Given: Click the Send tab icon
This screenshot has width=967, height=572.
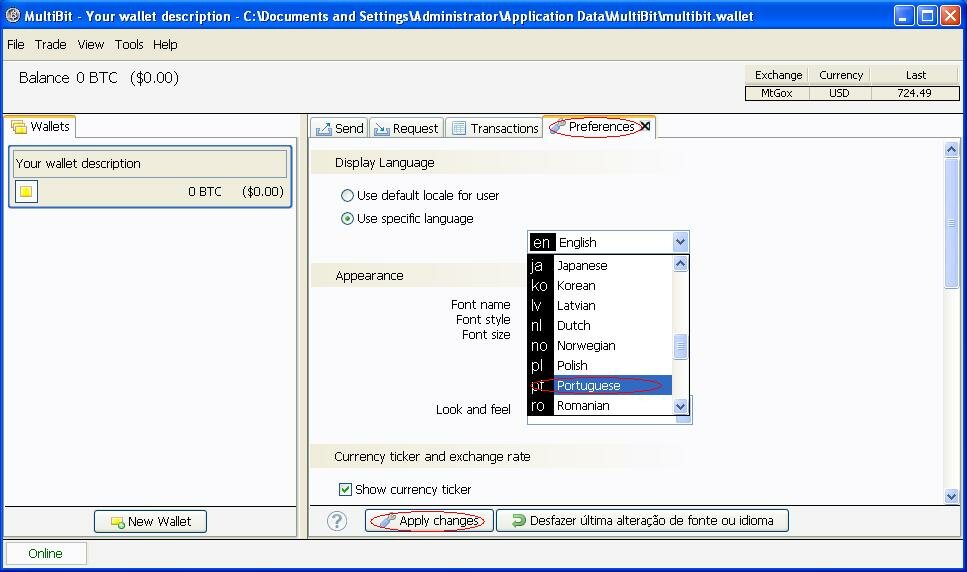Looking at the screenshot, I should click(x=324, y=129).
